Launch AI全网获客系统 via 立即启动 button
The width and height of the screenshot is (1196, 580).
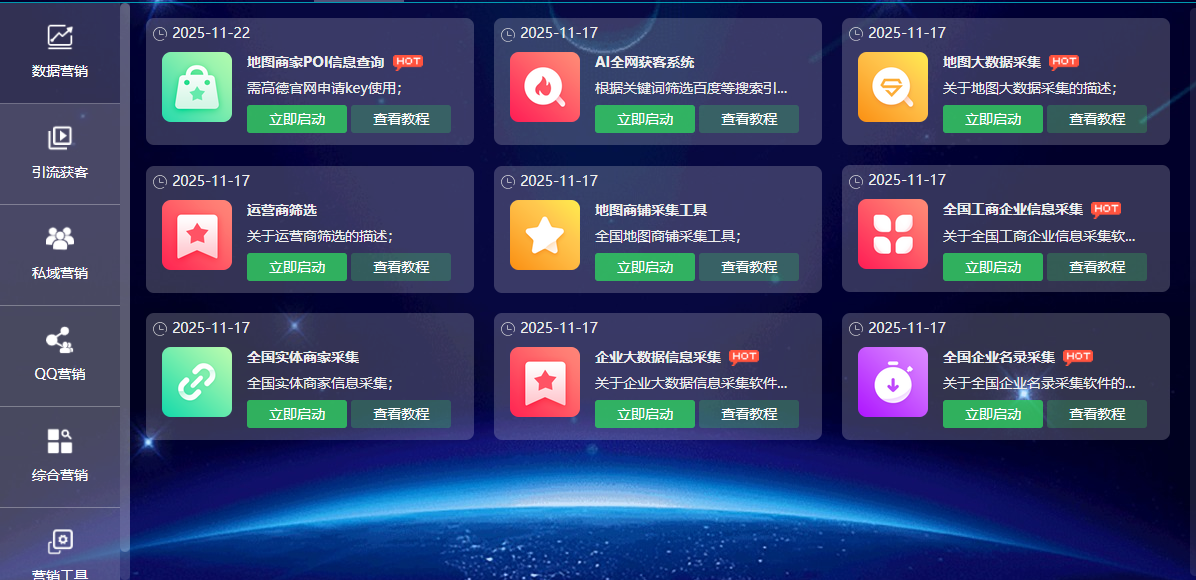644,119
